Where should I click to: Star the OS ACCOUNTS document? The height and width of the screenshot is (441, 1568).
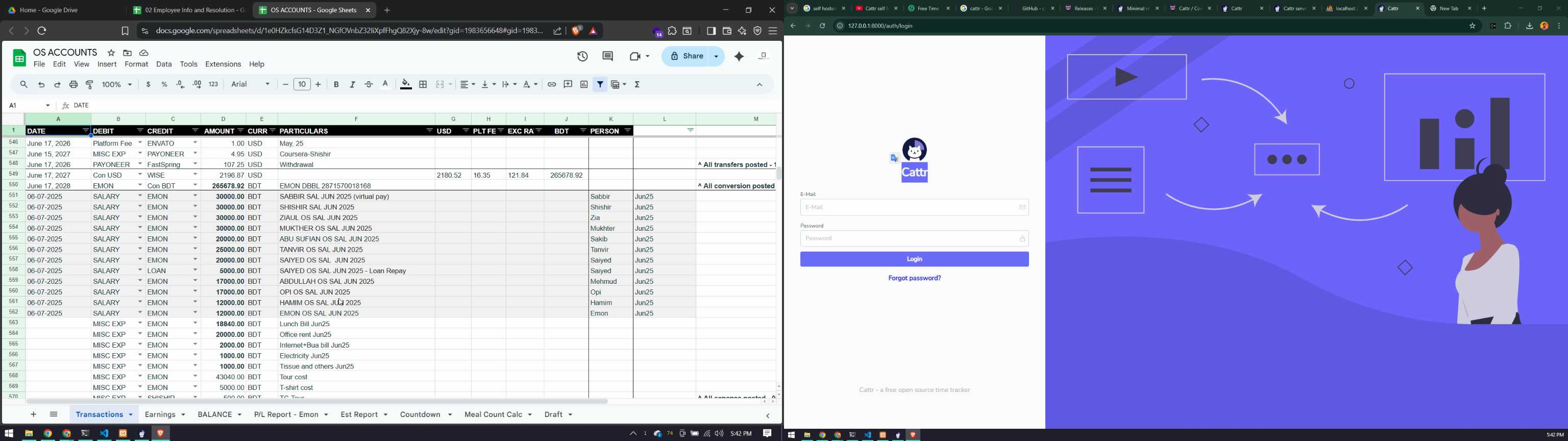pyautogui.click(x=111, y=53)
